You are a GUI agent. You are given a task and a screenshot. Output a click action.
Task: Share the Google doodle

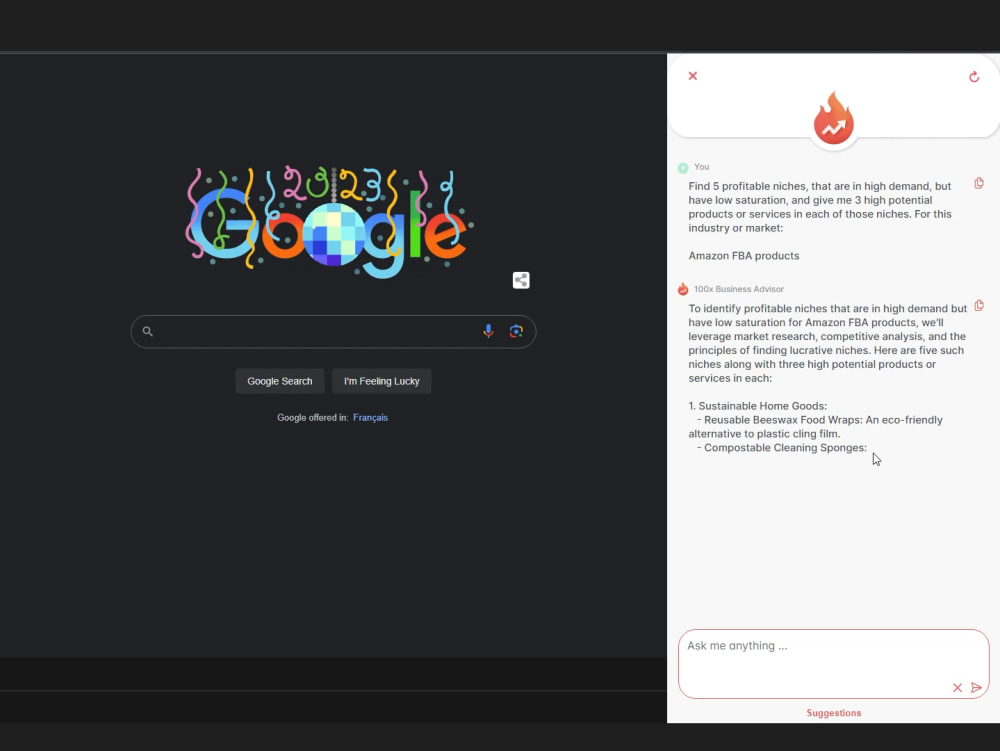click(x=521, y=280)
